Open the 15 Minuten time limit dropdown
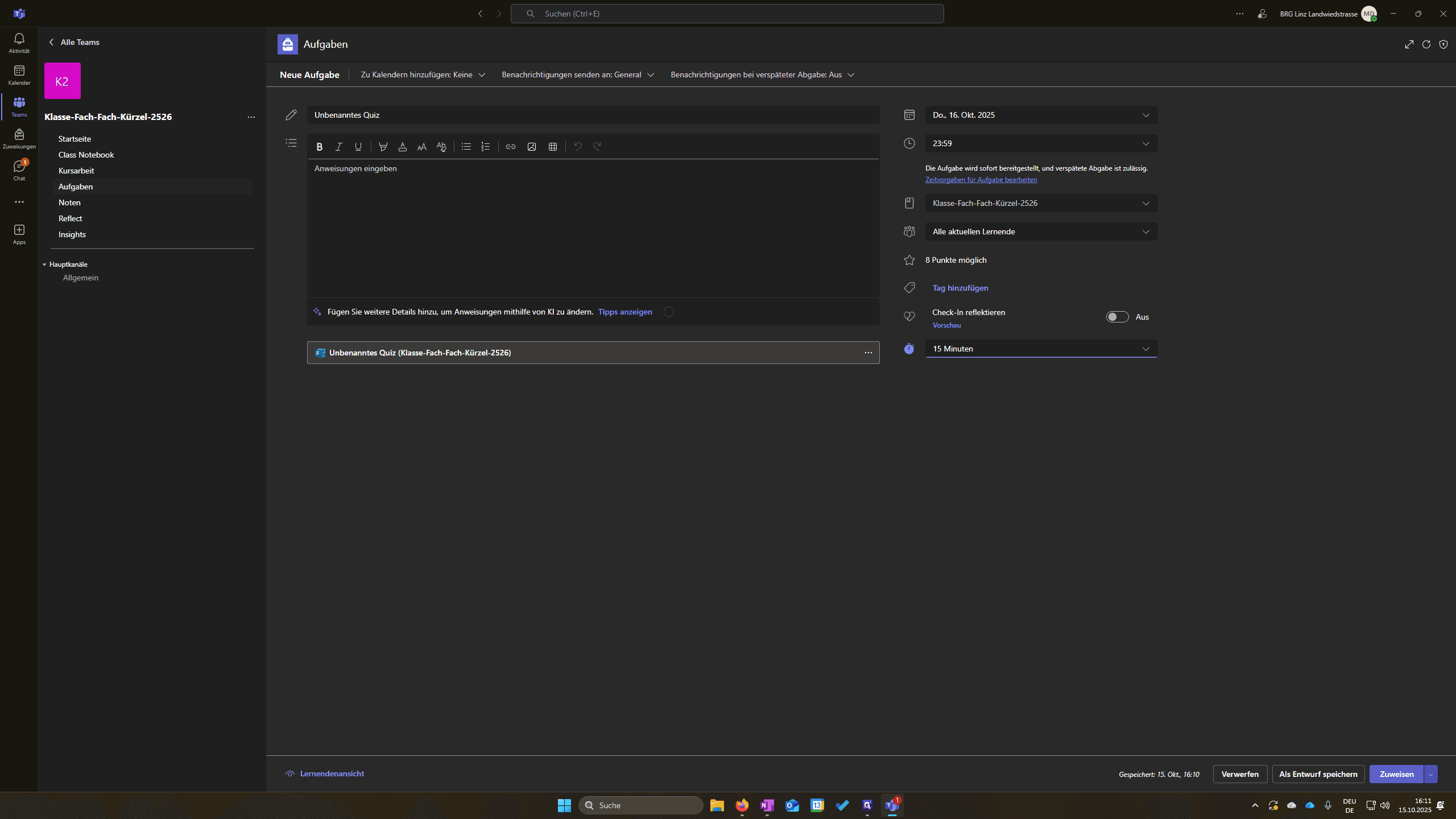The image size is (1456, 819). click(1041, 349)
